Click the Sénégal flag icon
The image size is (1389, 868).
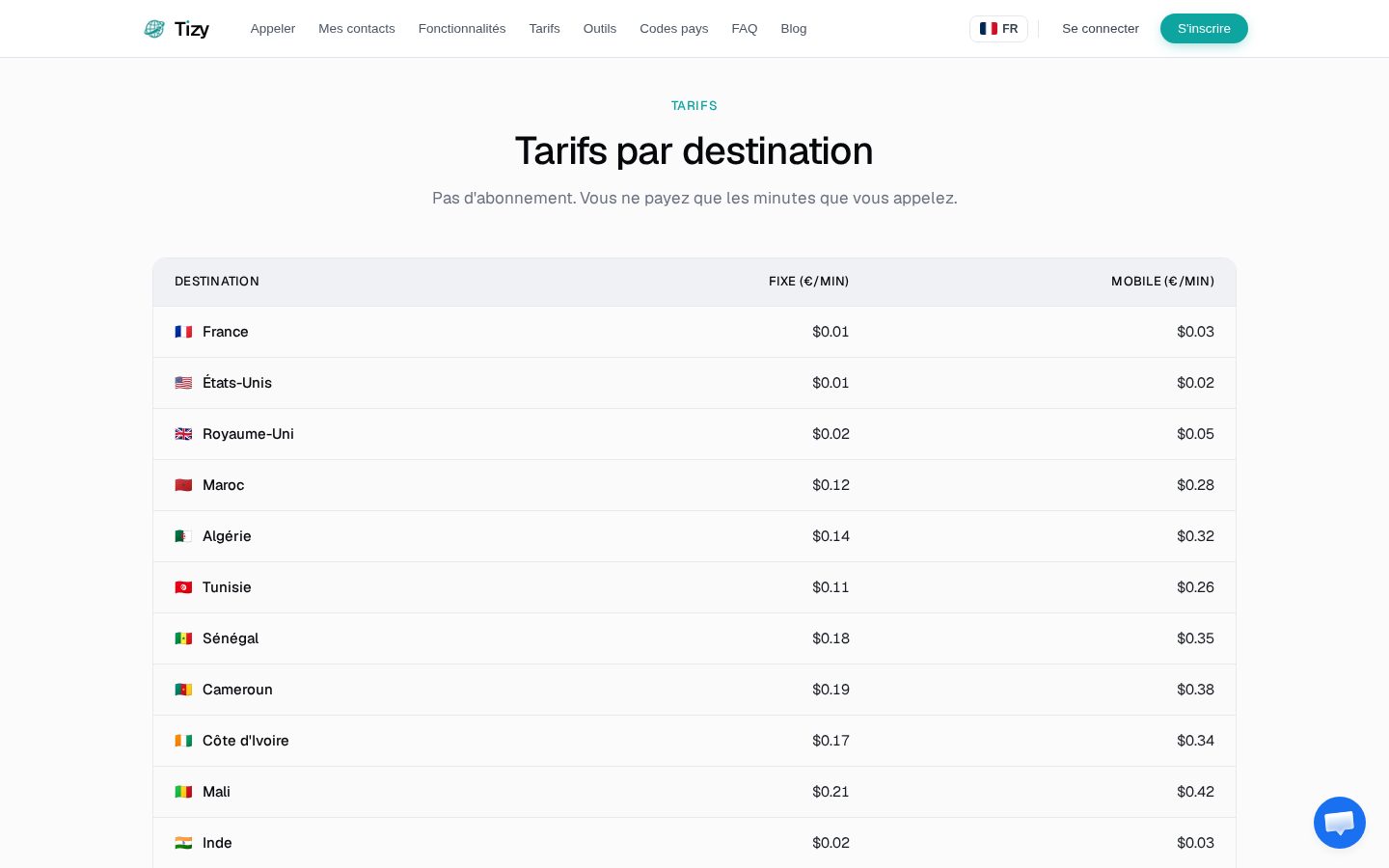click(x=183, y=638)
